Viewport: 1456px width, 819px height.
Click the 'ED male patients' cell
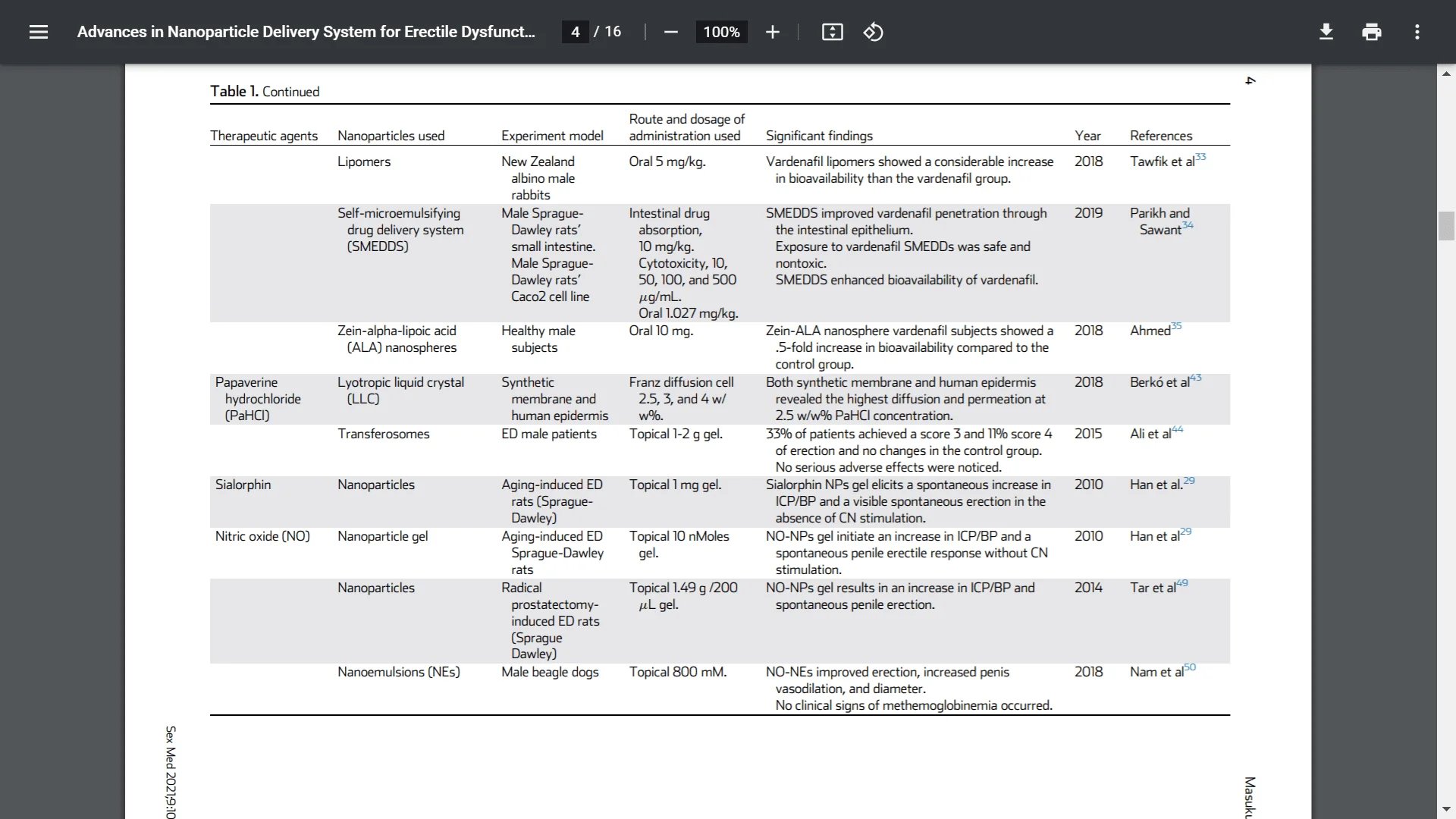[x=549, y=434]
